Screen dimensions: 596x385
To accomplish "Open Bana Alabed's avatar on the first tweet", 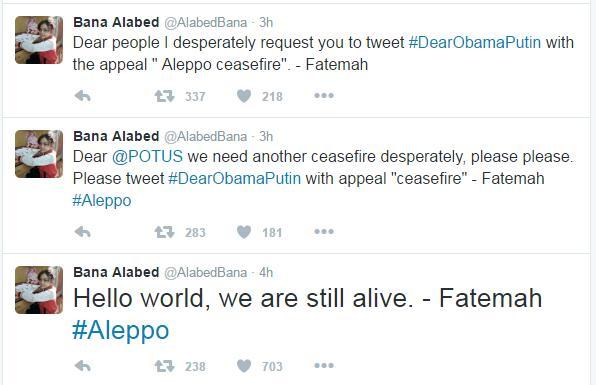I will (39, 40).
